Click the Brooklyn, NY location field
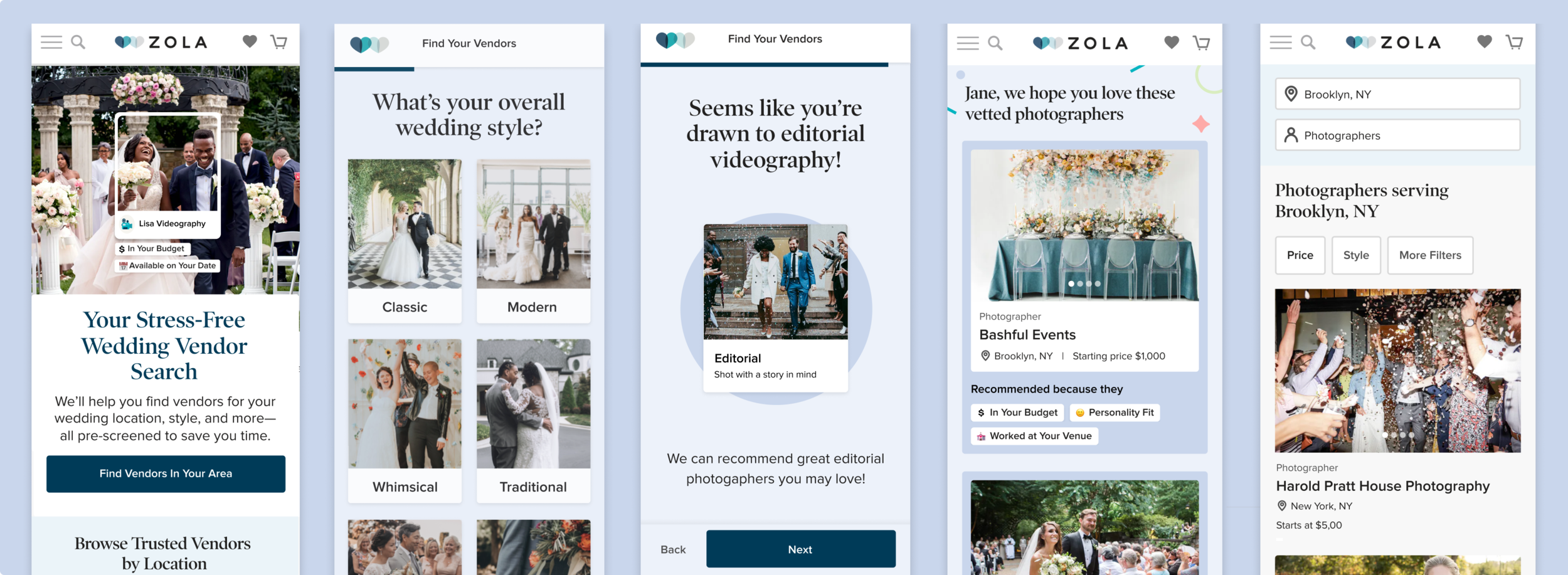This screenshot has width=1568, height=575. pos(1397,94)
